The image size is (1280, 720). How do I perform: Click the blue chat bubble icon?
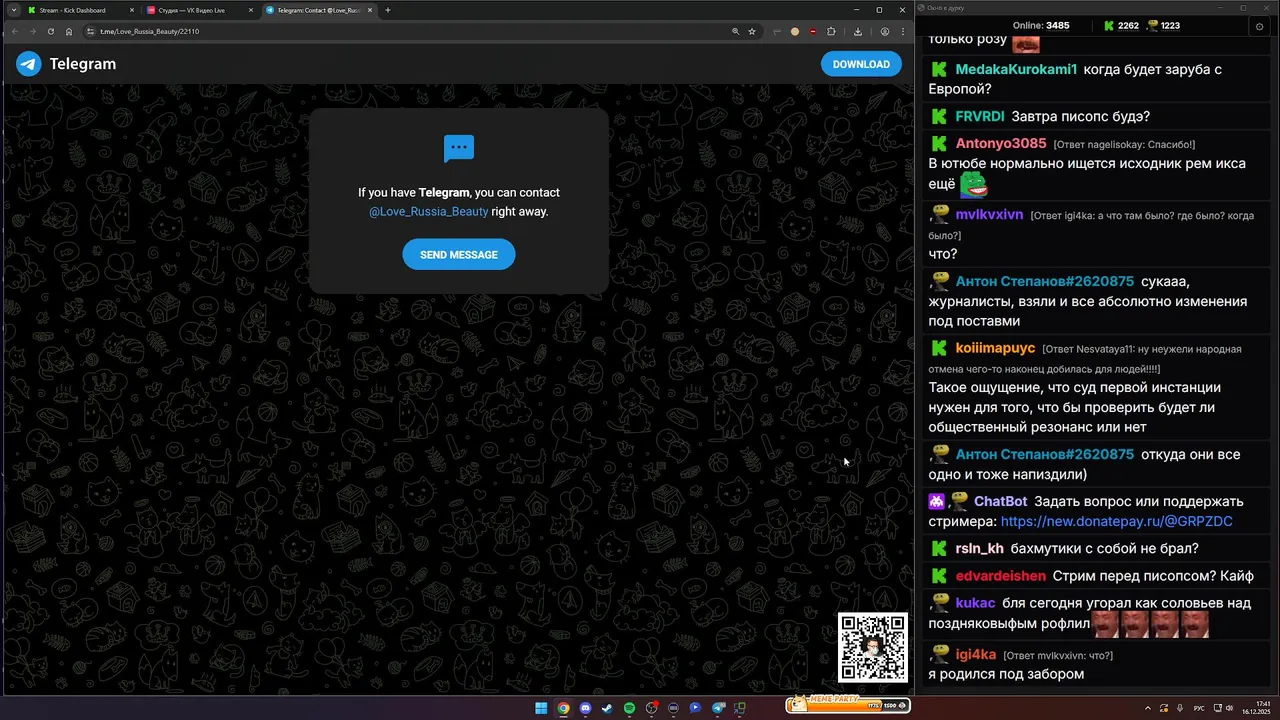(459, 149)
